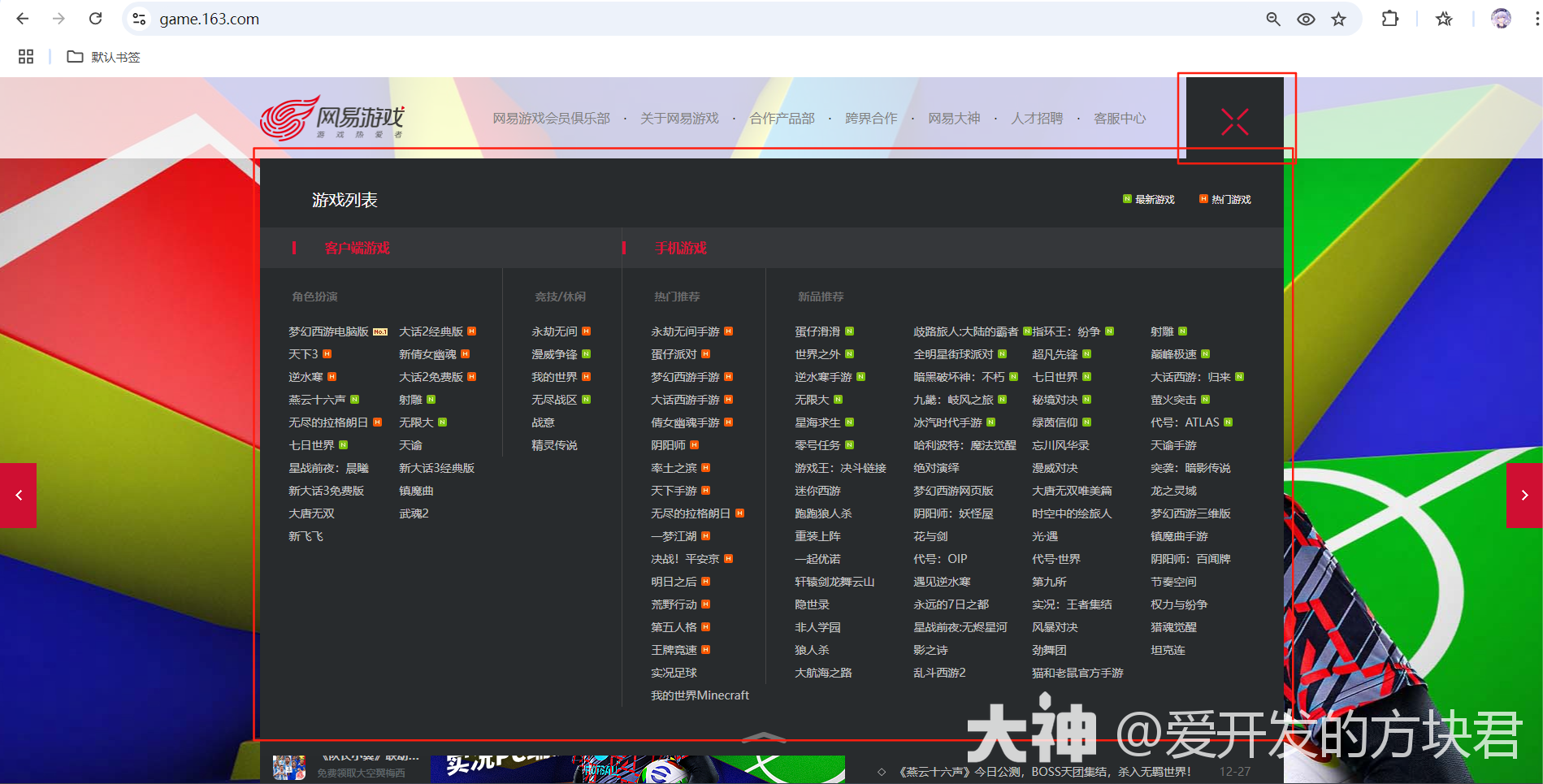1543x784 pixels.
Task: Click the N icon beside 最新游戏
Action: (x=1128, y=198)
